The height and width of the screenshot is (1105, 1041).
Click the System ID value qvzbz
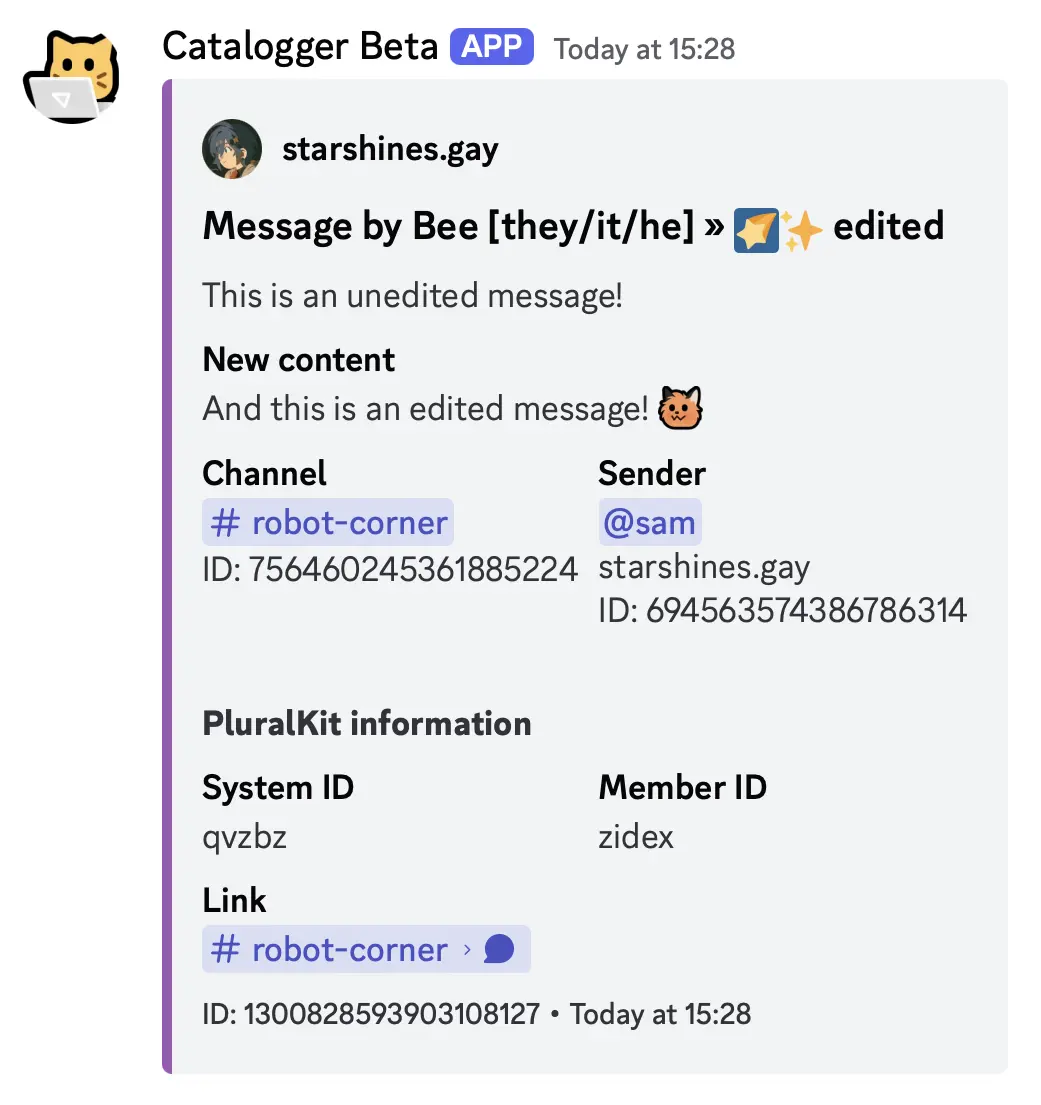click(245, 836)
